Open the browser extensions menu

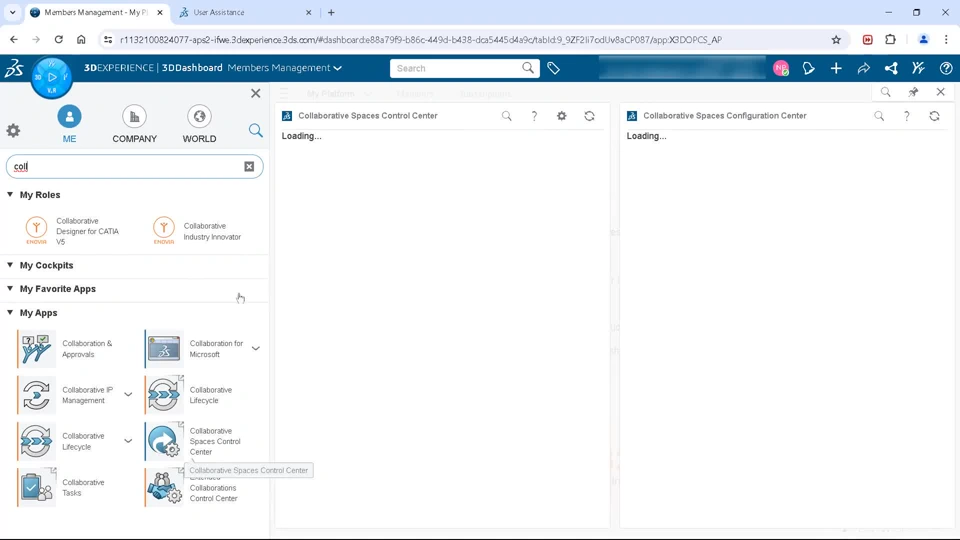pos(890,40)
